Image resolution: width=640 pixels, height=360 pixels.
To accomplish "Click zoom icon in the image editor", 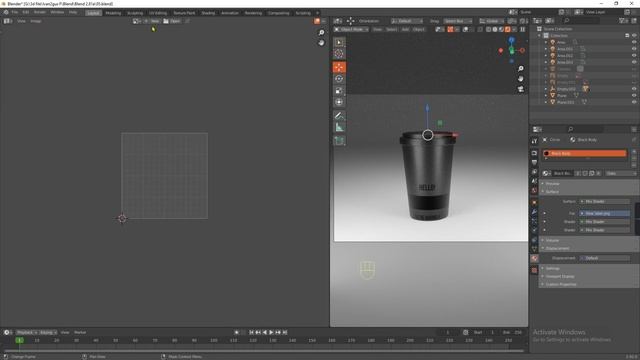I will coord(321,33).
